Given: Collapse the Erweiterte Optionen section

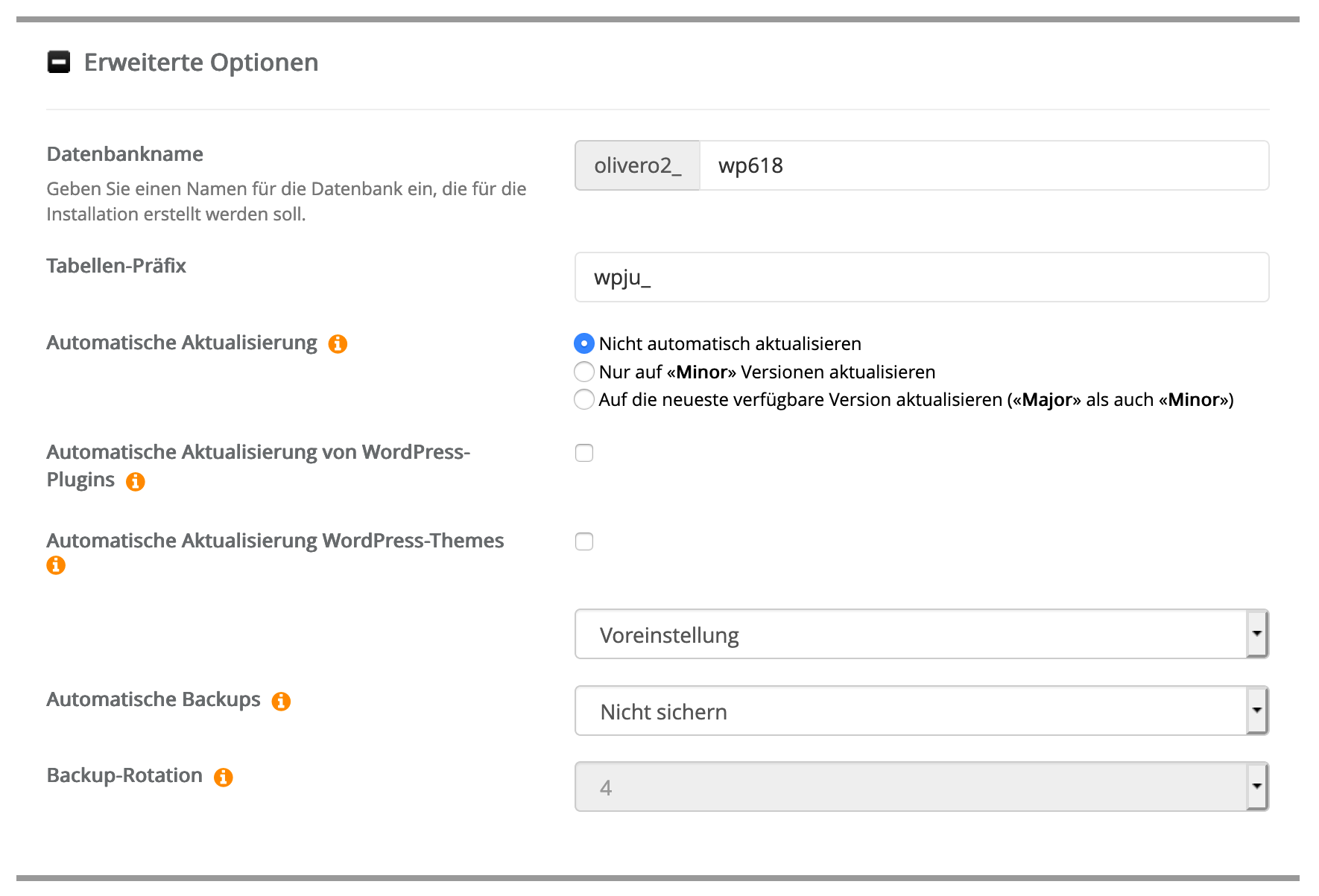Looking at the screenshot, I should coord(58,62).
